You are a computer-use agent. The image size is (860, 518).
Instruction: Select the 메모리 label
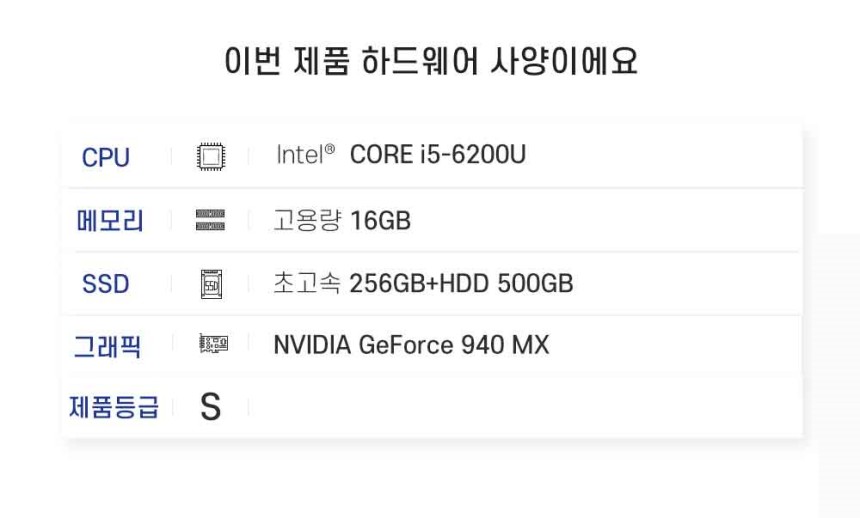(110, 221)
